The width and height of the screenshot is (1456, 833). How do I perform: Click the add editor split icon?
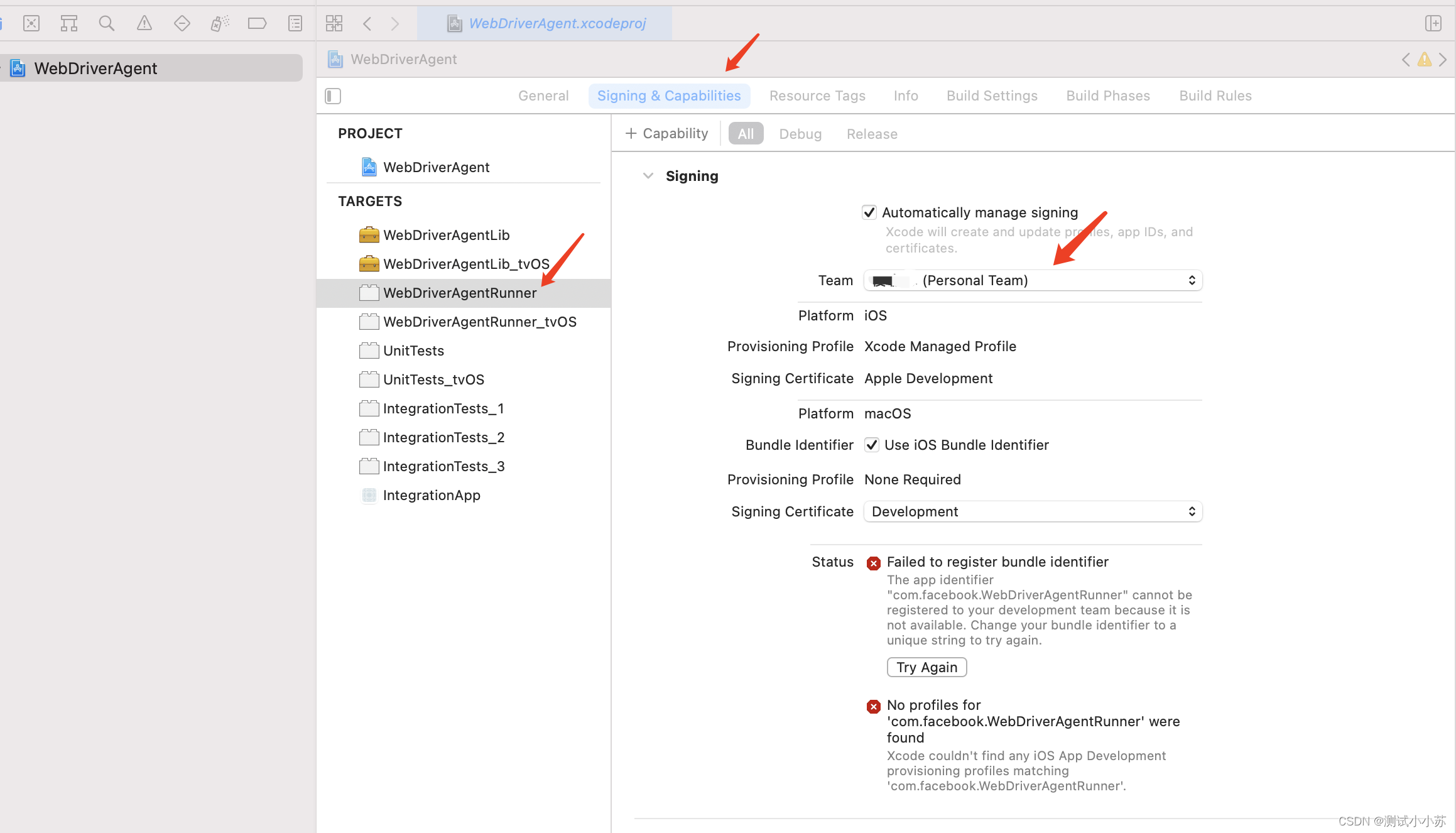point(1433,24)
